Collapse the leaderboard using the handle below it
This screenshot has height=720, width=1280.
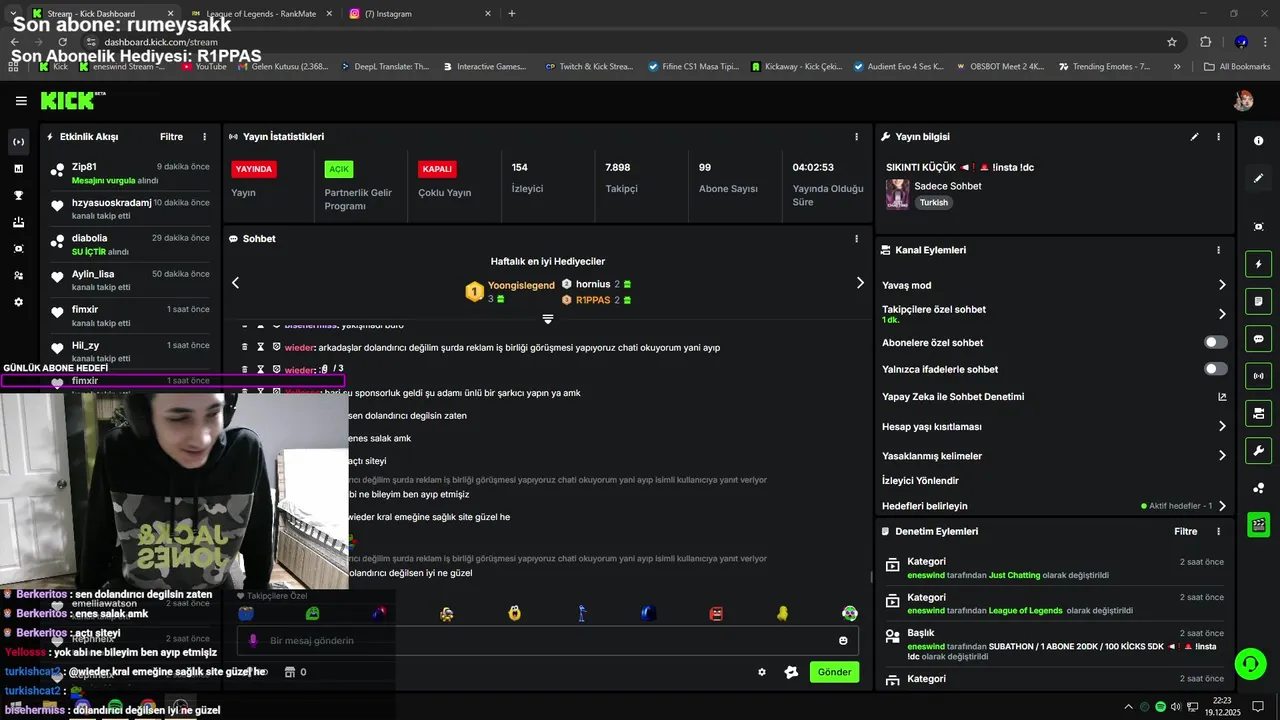[x=548, y=319]
